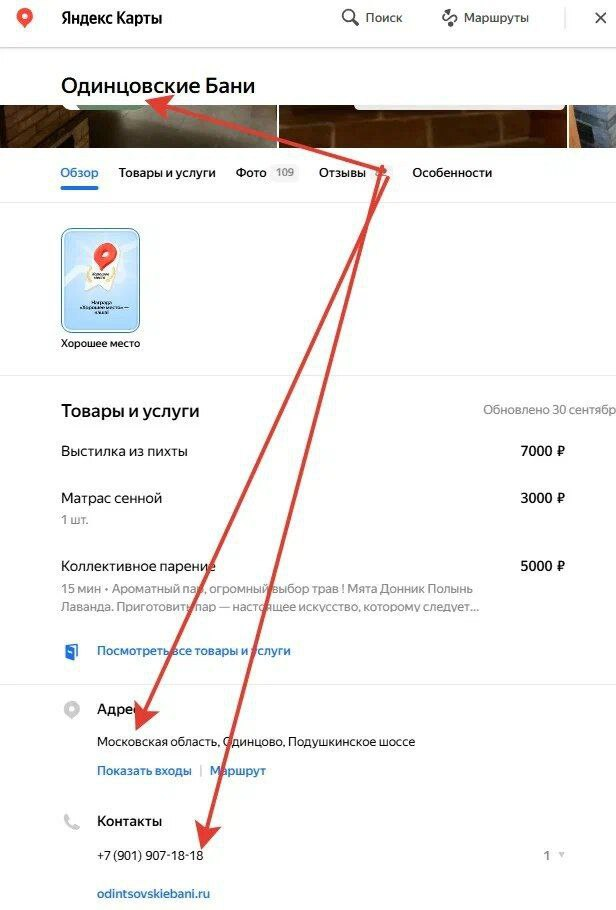Switch to Товары и услуги tab
Image resolution: width=616 pixels, height=910 pixels.
[167, 172]
